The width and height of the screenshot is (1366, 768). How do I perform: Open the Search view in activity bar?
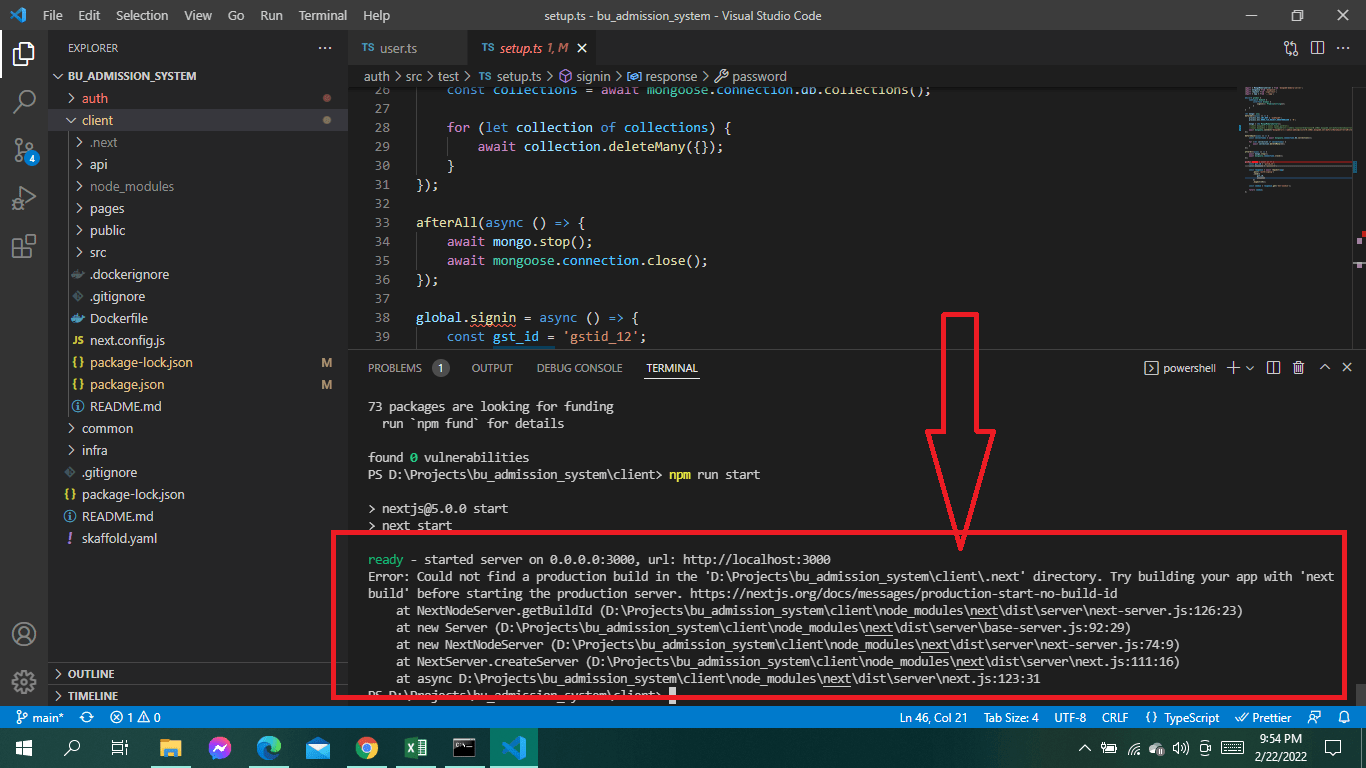coord(24,102)
